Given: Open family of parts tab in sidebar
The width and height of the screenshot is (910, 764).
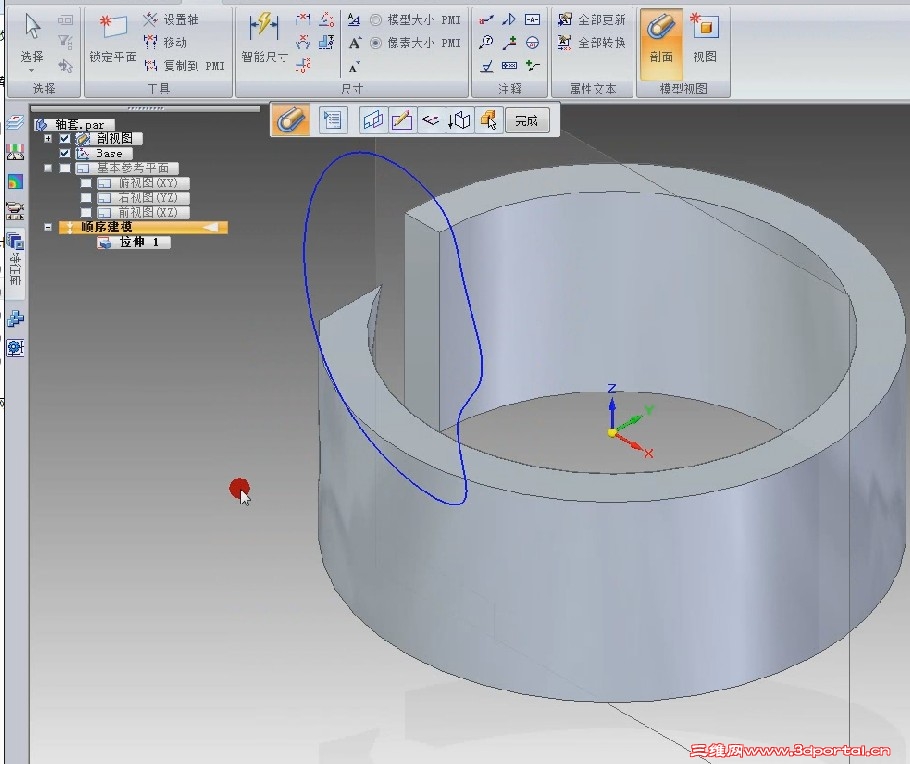Looking at the screenshot, I should click(x=15, y=318).
